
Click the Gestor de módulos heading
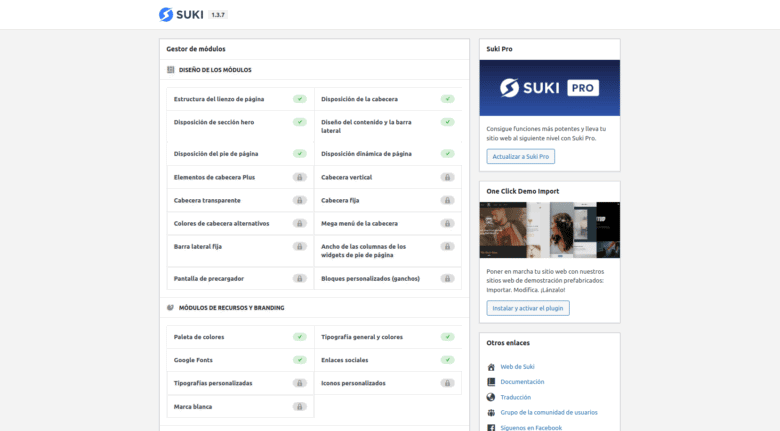[x=196, y=49]
